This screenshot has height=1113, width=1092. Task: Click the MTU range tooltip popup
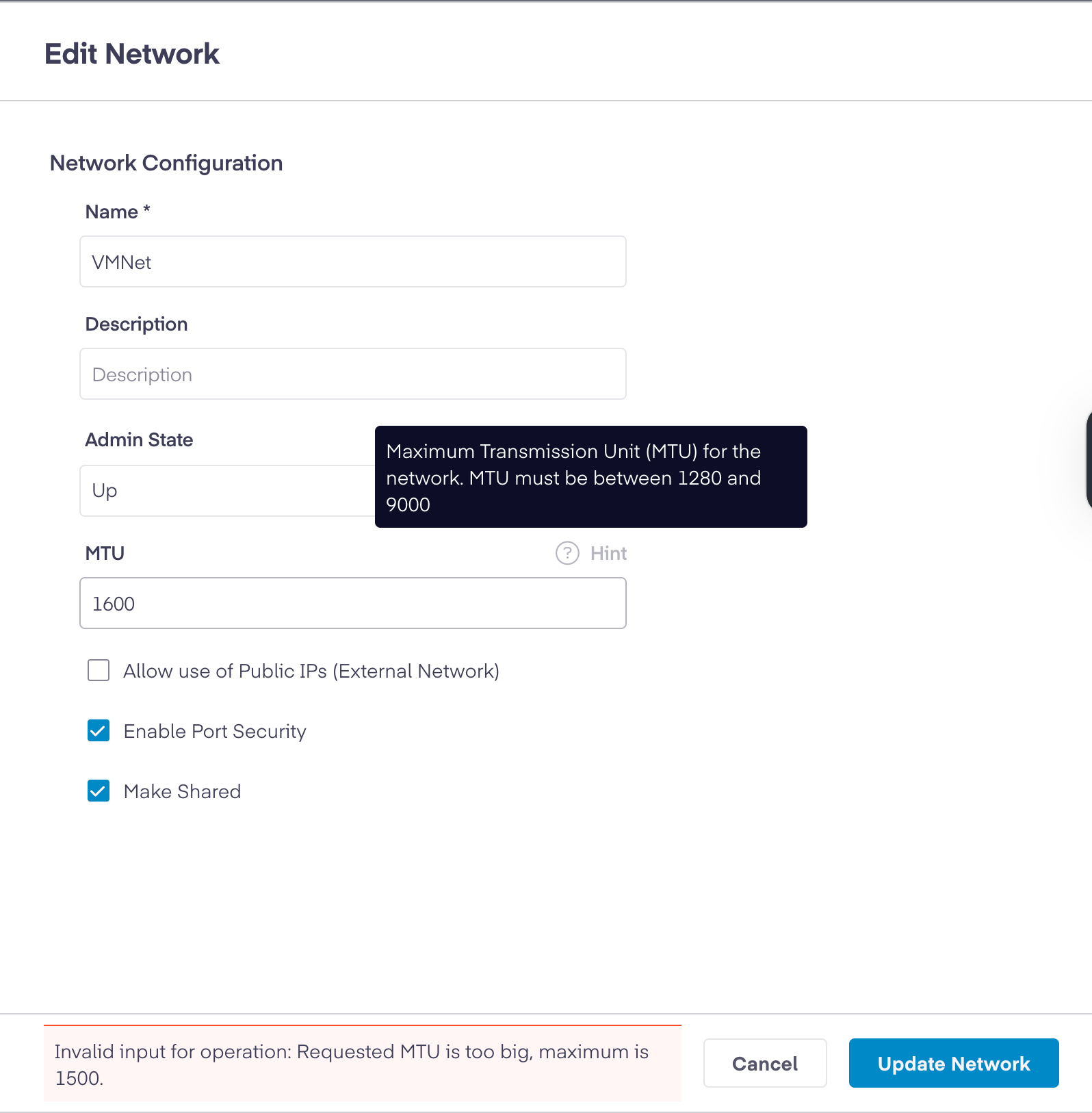pyautogui.click(x=590, y=477)
